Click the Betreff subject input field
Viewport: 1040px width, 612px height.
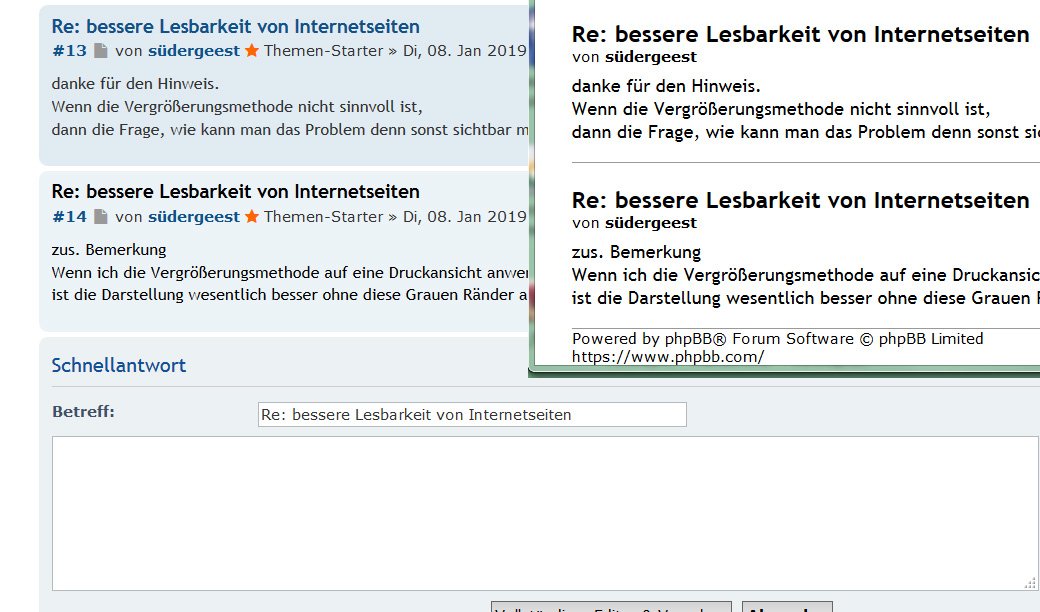click(472, 414)
